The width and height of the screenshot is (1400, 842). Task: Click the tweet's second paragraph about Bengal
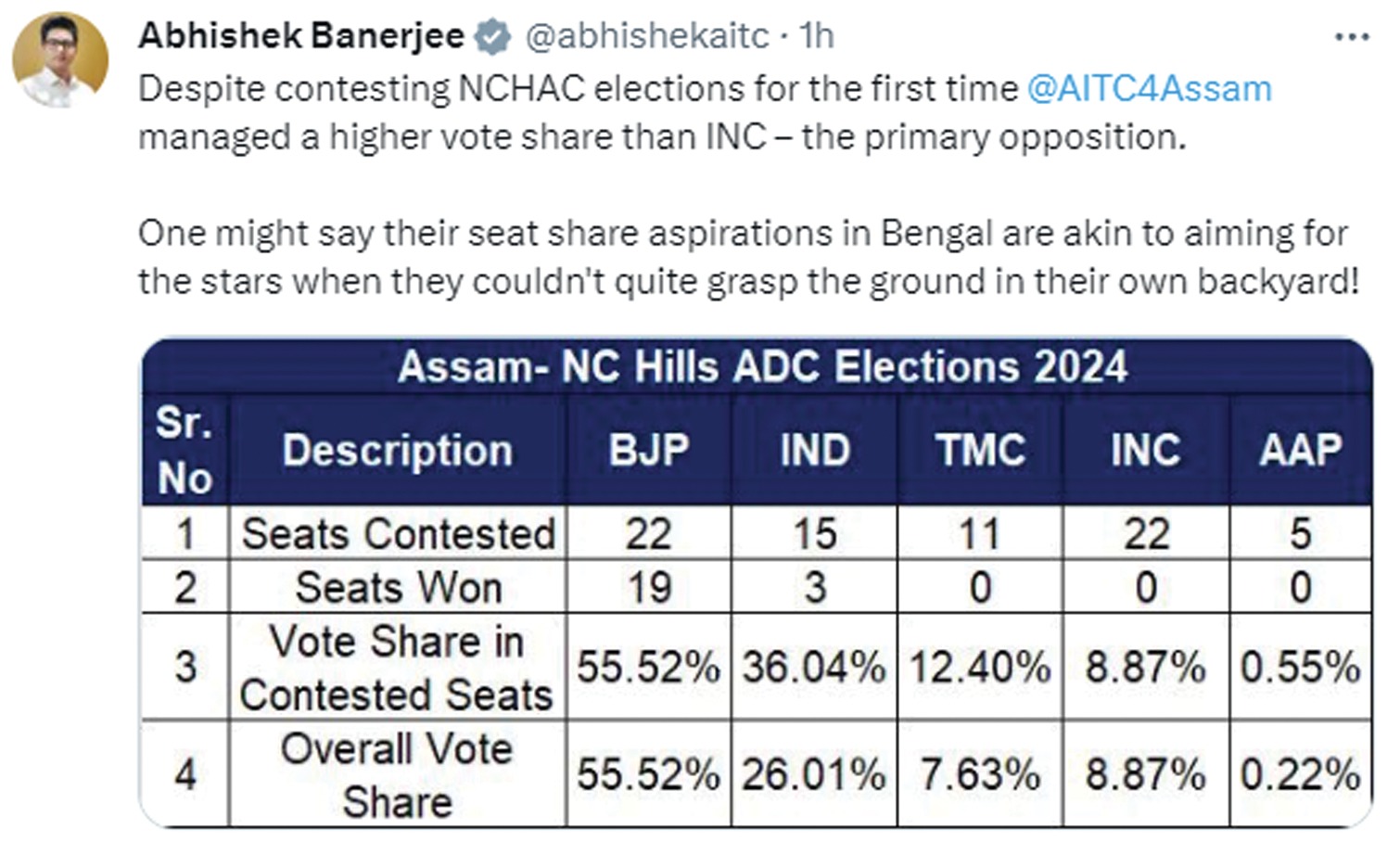tap(747, 257)
